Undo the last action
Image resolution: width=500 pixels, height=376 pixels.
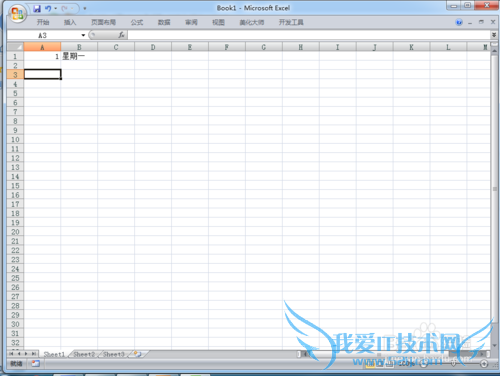coord(48,8)
